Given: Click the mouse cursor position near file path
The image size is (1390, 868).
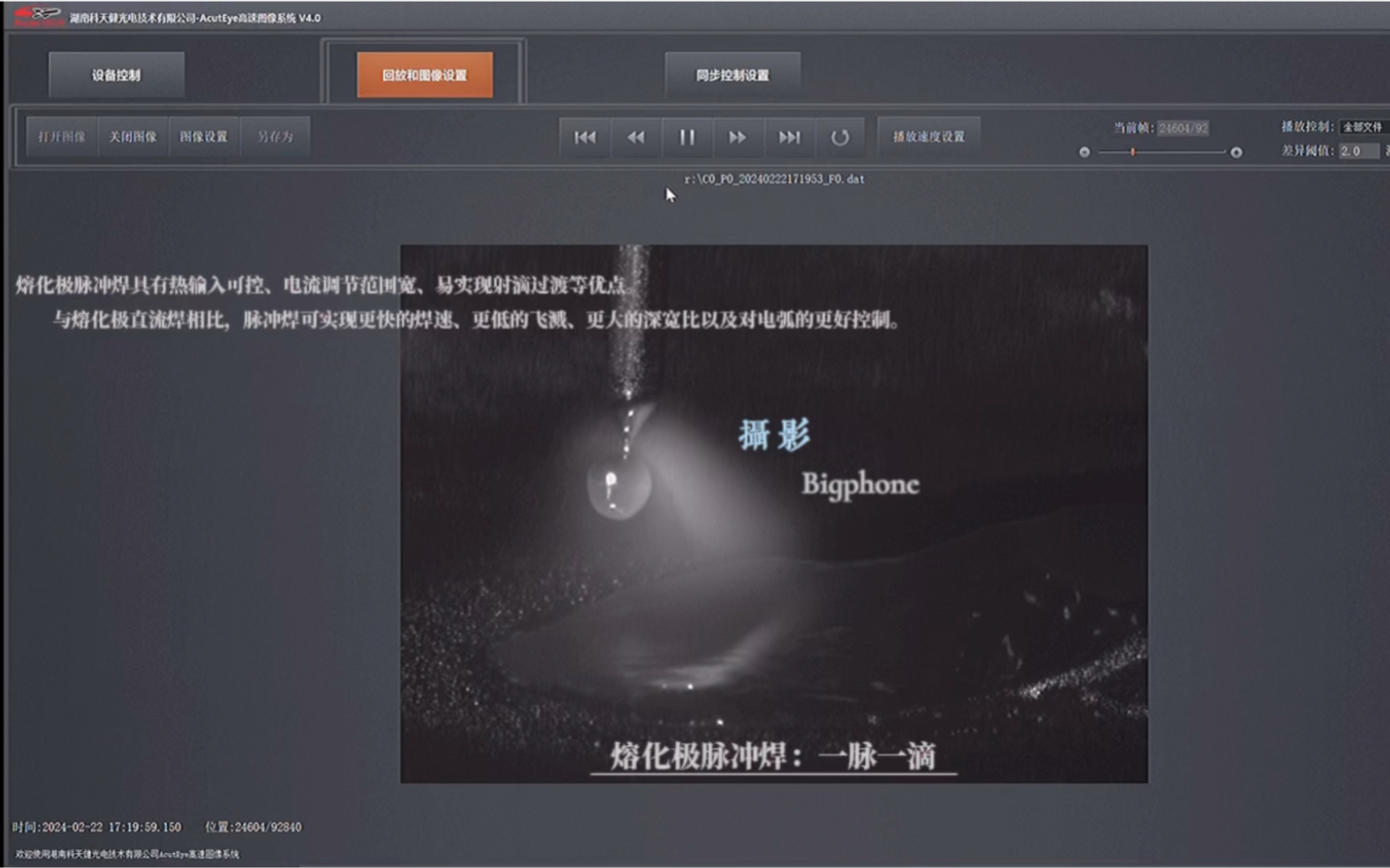Looking at the screenshot, I should (x=669, y=194).
